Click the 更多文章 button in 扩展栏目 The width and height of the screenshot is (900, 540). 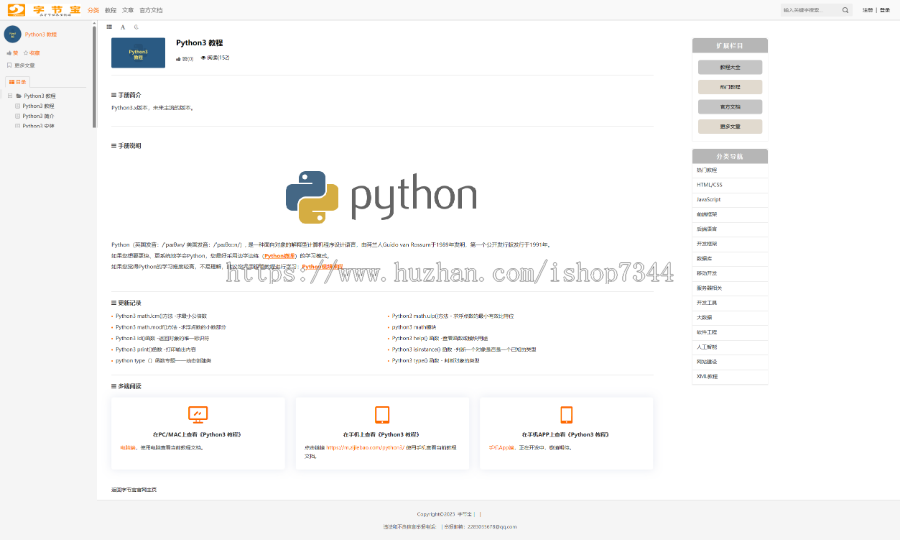730,127
